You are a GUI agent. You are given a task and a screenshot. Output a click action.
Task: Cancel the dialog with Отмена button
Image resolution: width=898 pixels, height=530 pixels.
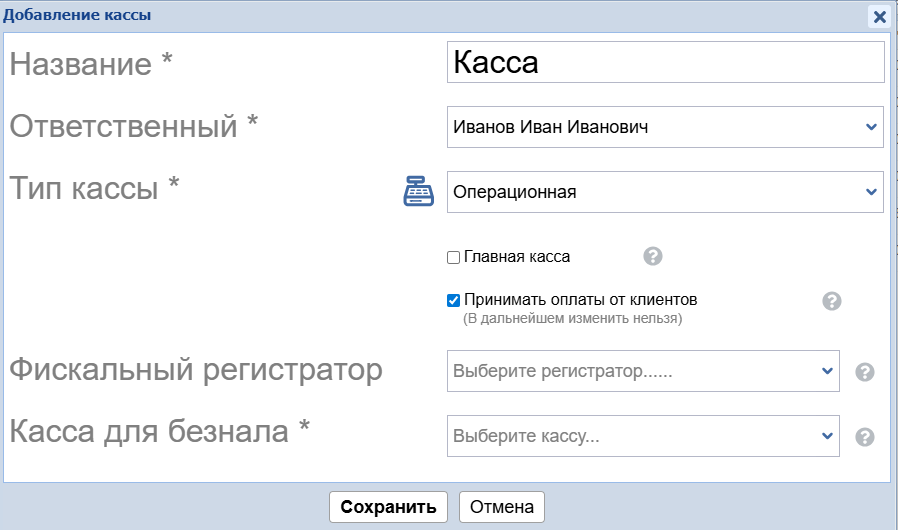[502, 507]
